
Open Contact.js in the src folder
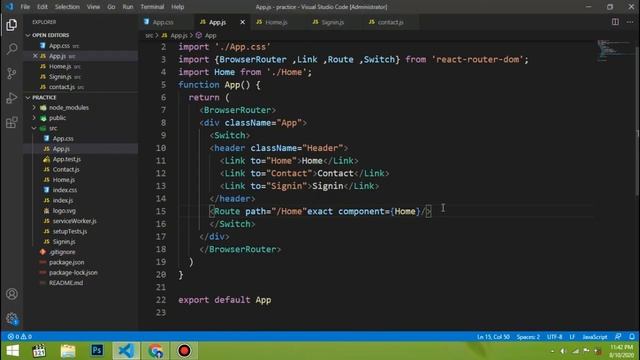[x=66, y=169]
